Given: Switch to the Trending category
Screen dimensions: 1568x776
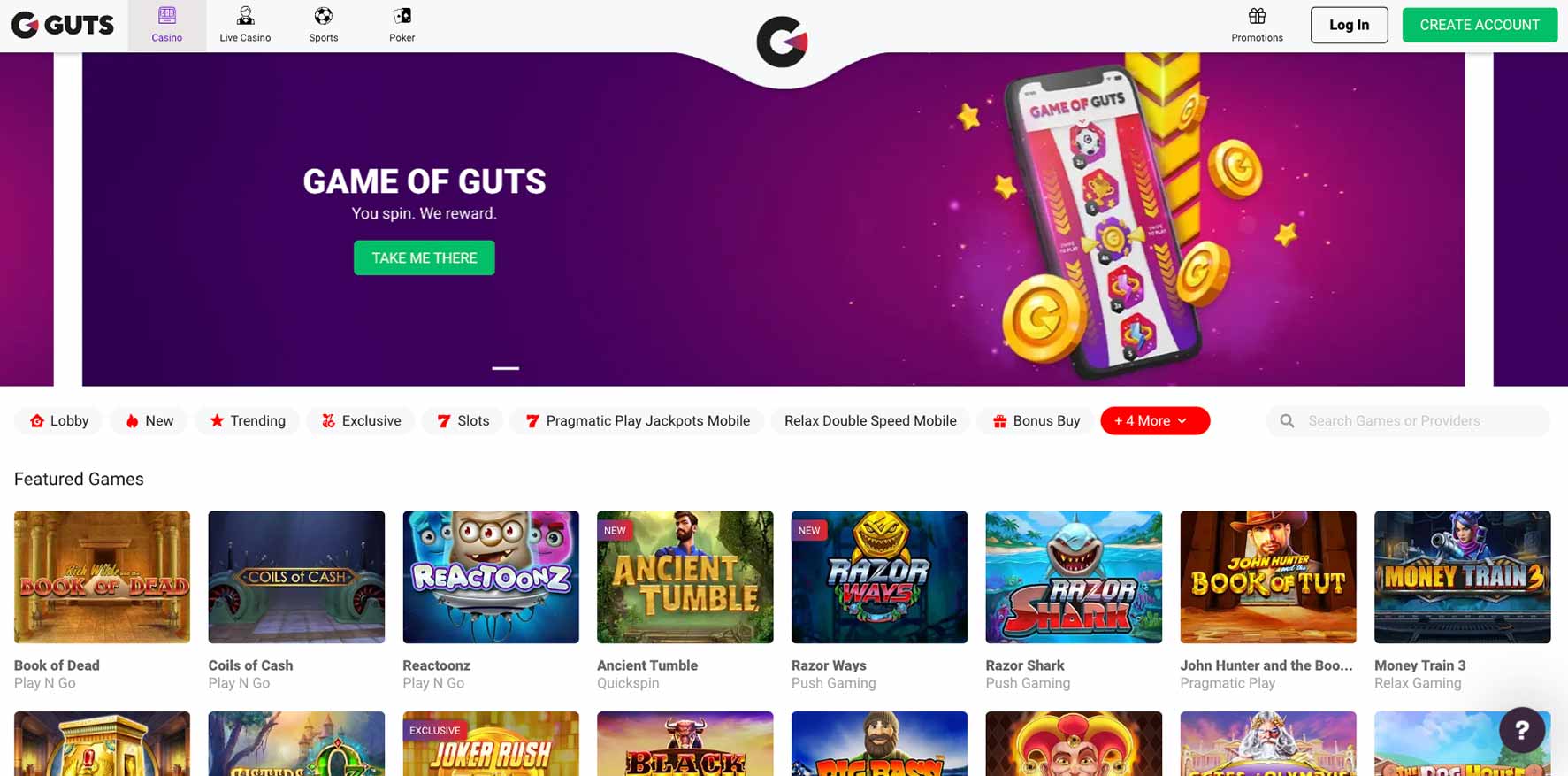Looking at the screenshot, I should pos(248,421).
